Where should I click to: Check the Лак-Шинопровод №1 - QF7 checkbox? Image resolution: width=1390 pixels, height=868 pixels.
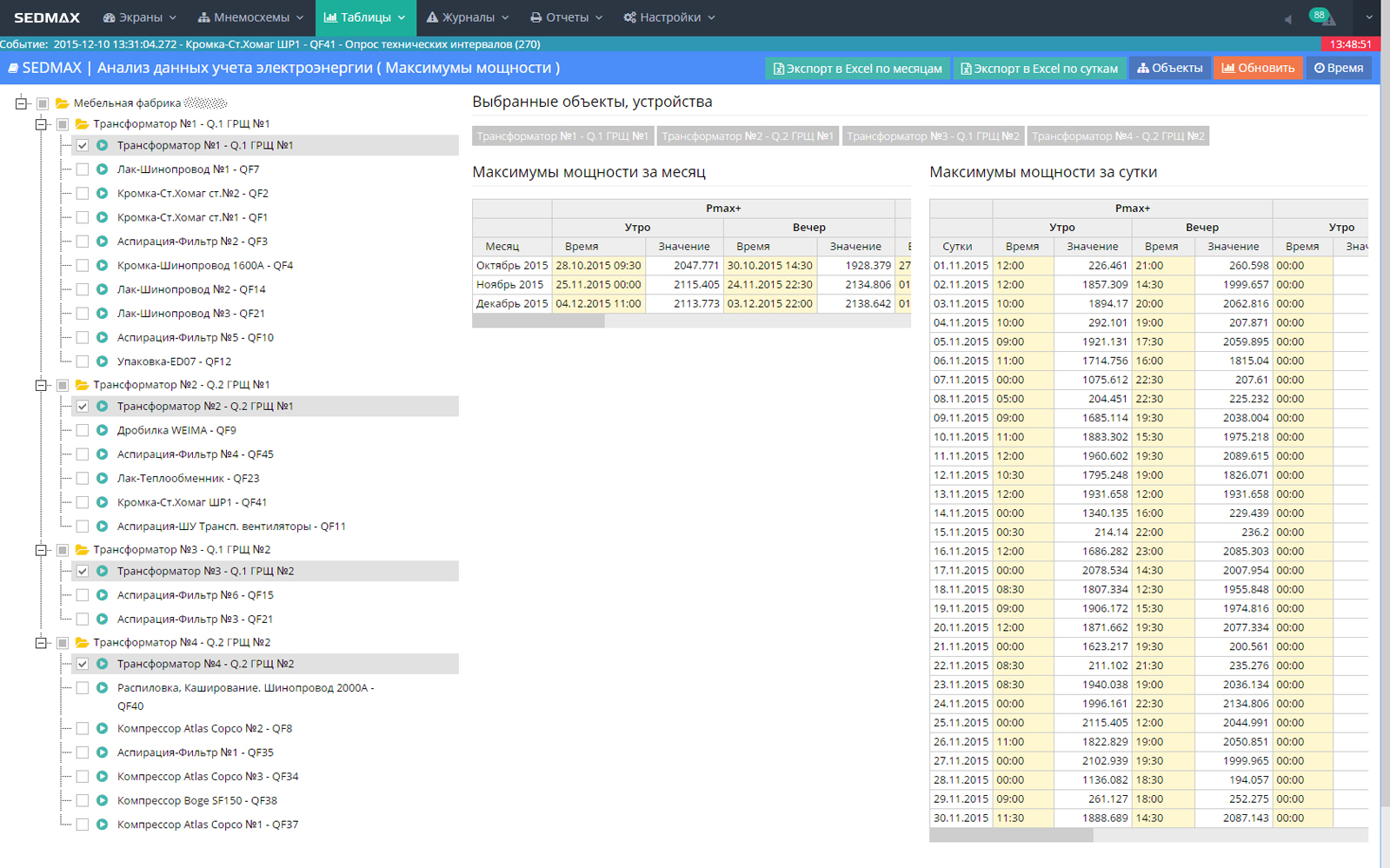(x=83, y=169)
